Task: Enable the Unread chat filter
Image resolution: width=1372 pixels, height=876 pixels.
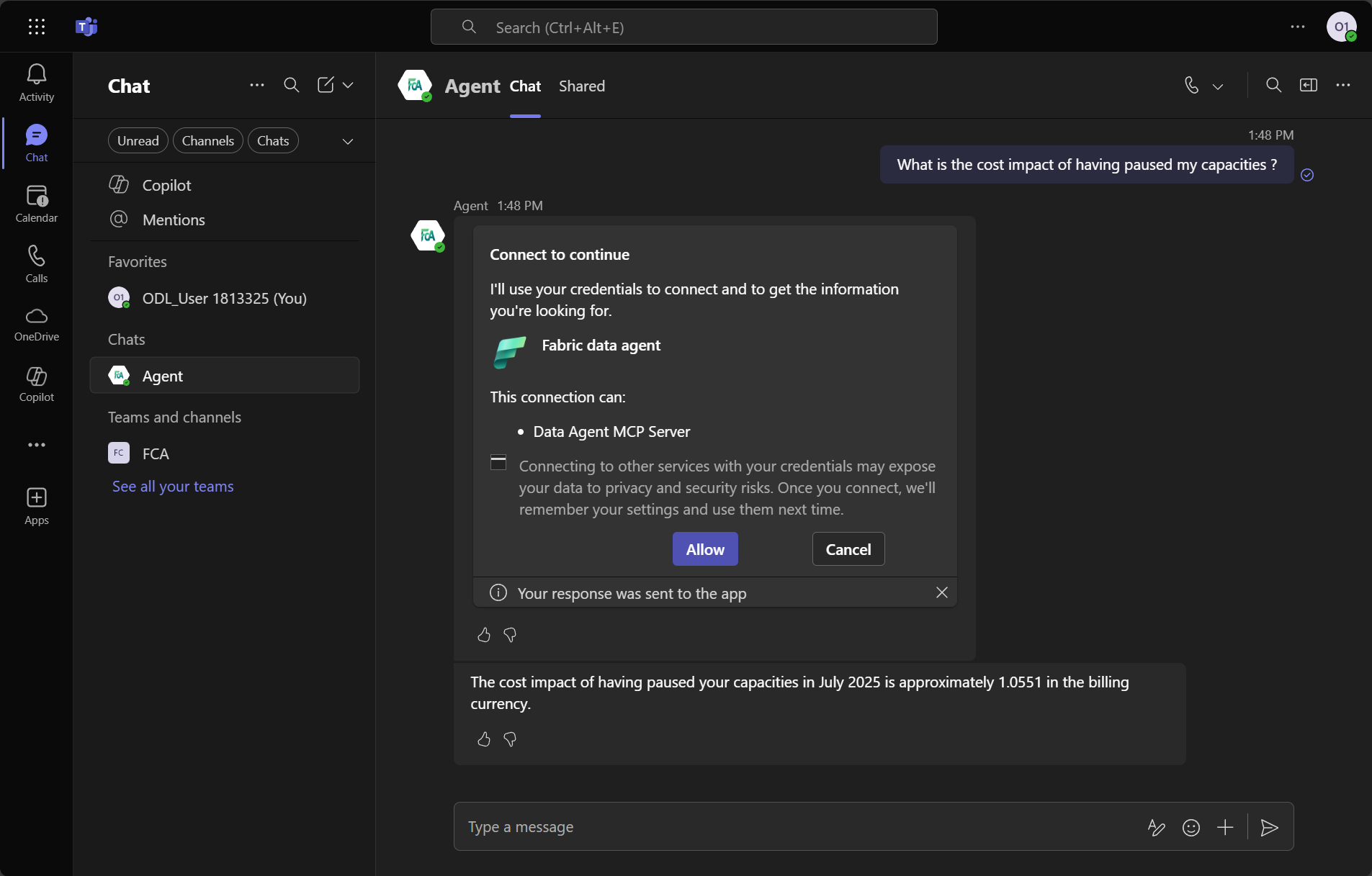Action: (x=138, y=140)
